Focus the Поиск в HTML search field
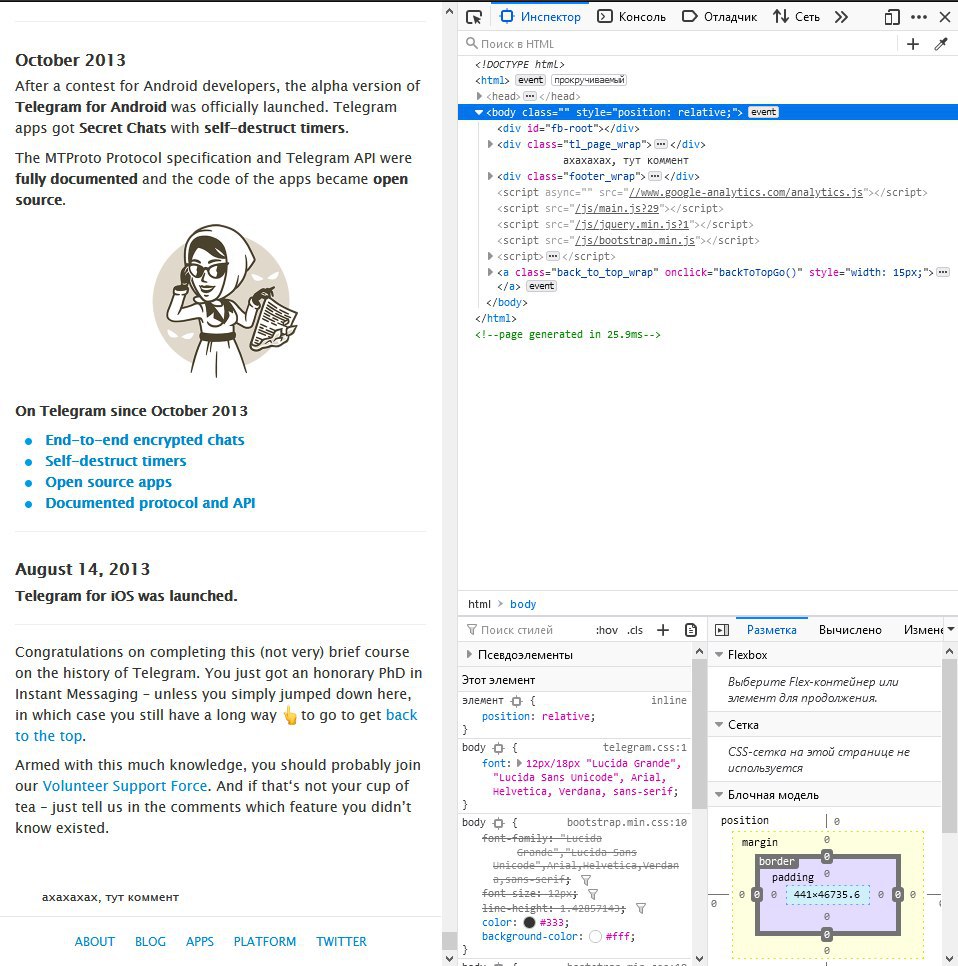958x966 pixels. (678, 44)
